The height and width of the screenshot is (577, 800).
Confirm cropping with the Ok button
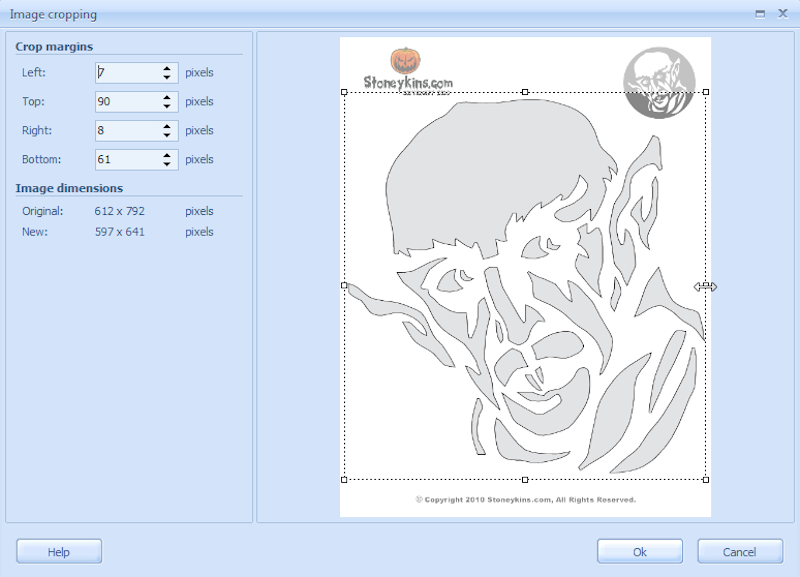coord(640,551)
